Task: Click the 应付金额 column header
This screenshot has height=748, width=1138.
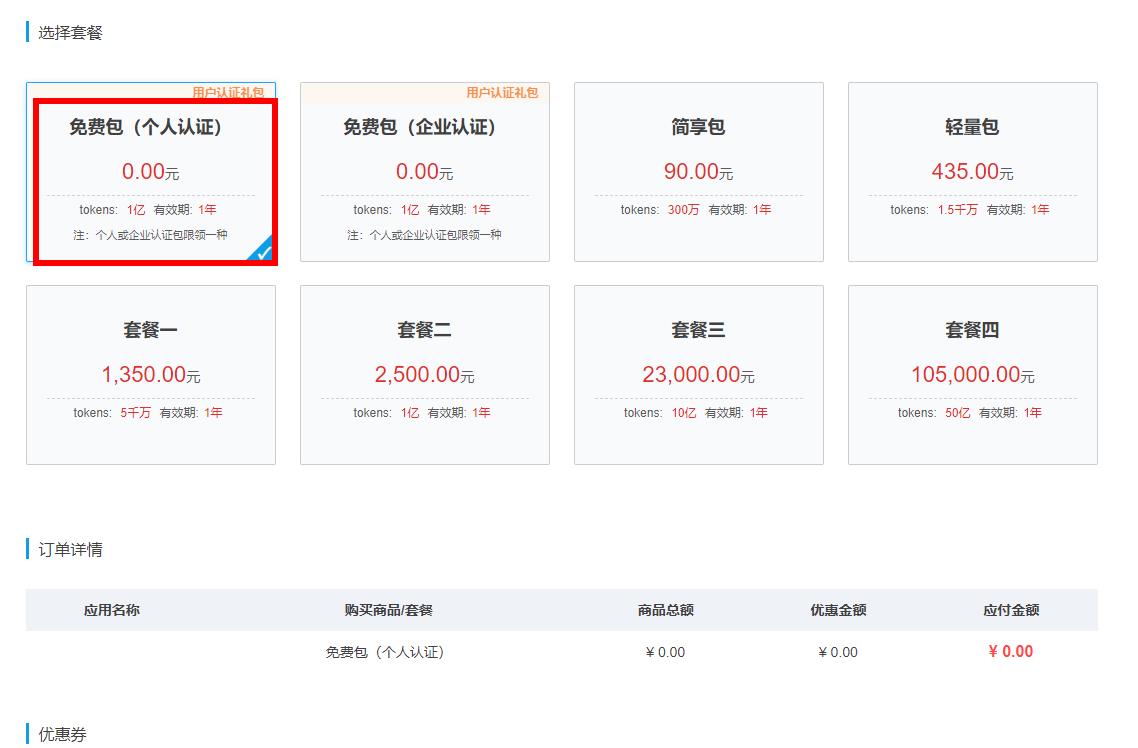Action: (x=1010, y=610)
